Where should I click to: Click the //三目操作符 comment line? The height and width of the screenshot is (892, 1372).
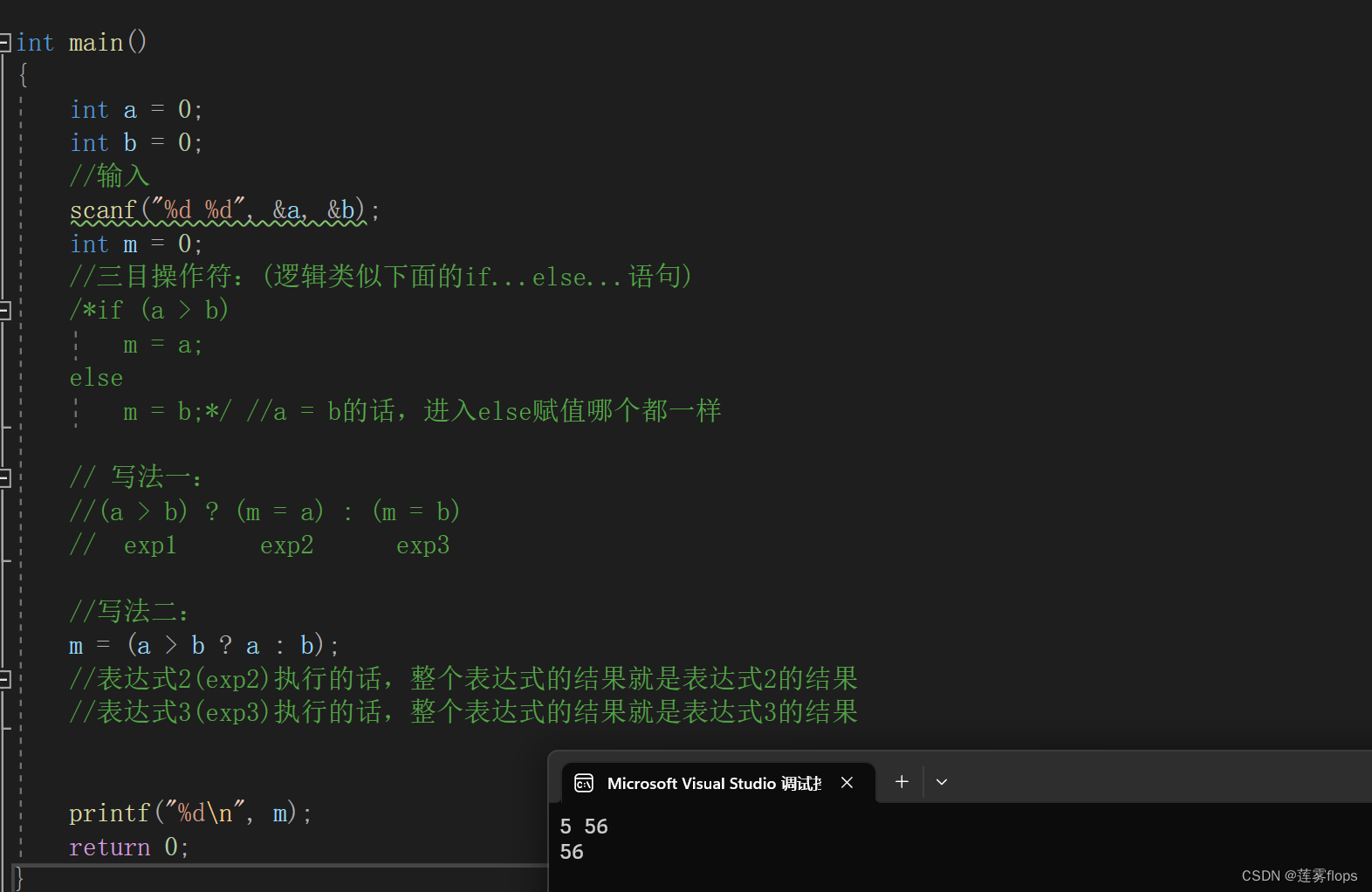pos(381,277)
